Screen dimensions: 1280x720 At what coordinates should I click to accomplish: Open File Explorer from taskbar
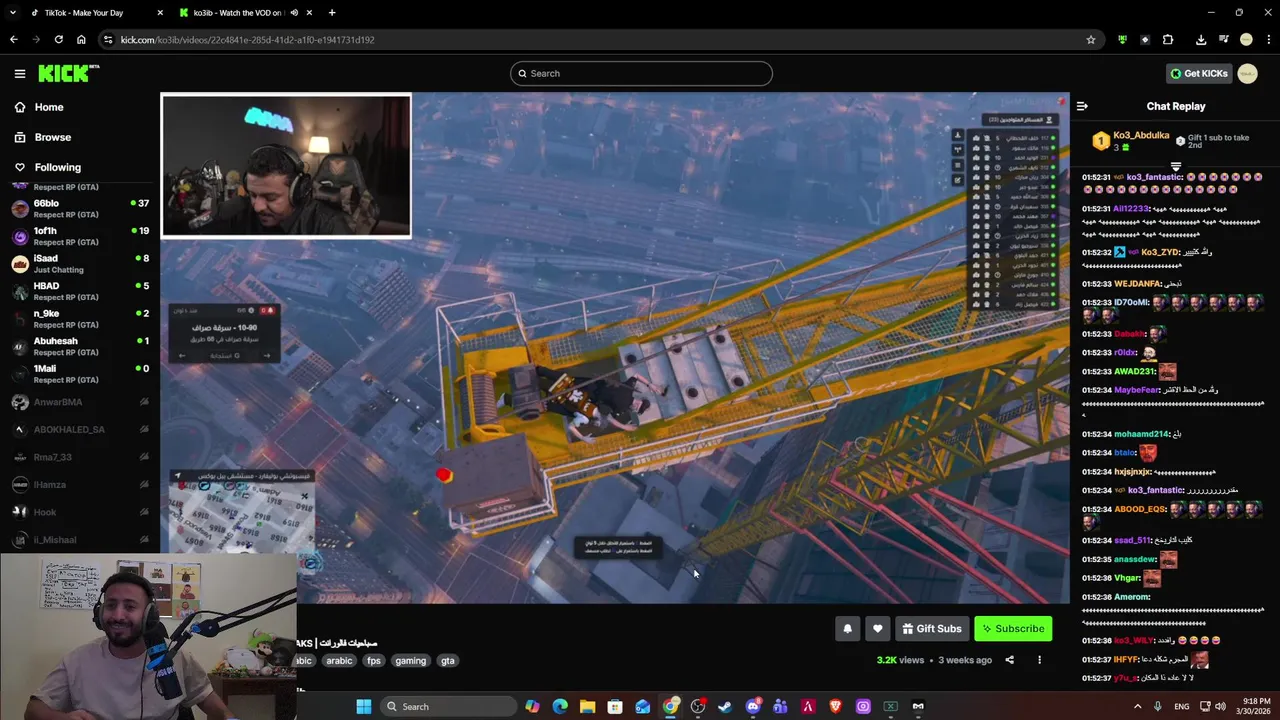tap(587, 707)
